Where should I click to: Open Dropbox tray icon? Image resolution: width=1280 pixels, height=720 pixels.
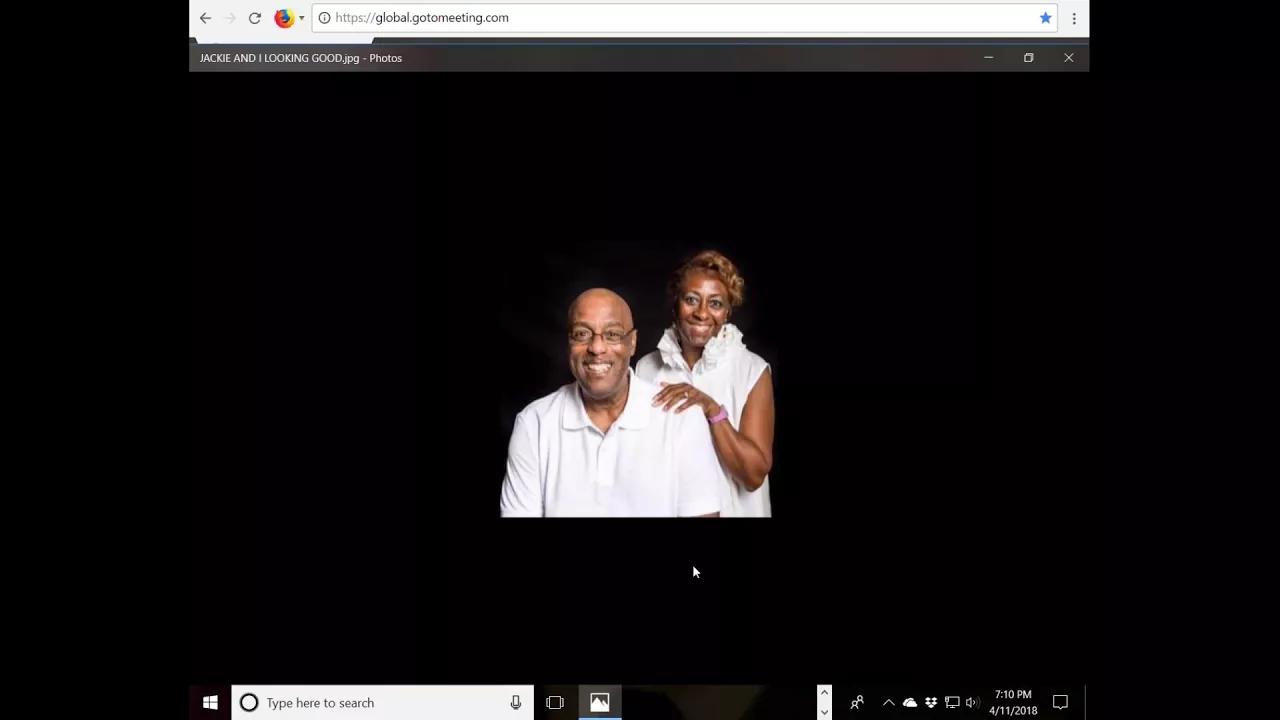click(x=931, y=703)
